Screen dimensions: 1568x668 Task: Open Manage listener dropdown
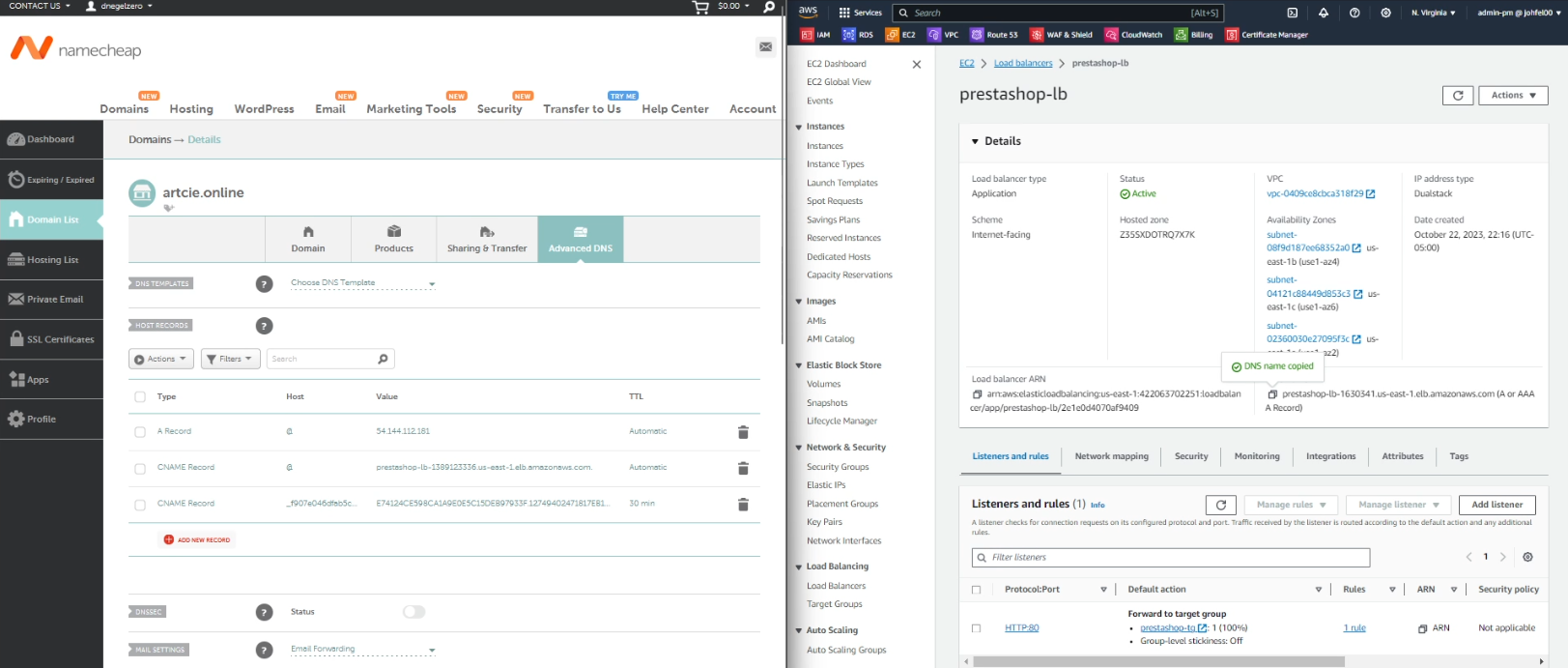point(1399,505)
